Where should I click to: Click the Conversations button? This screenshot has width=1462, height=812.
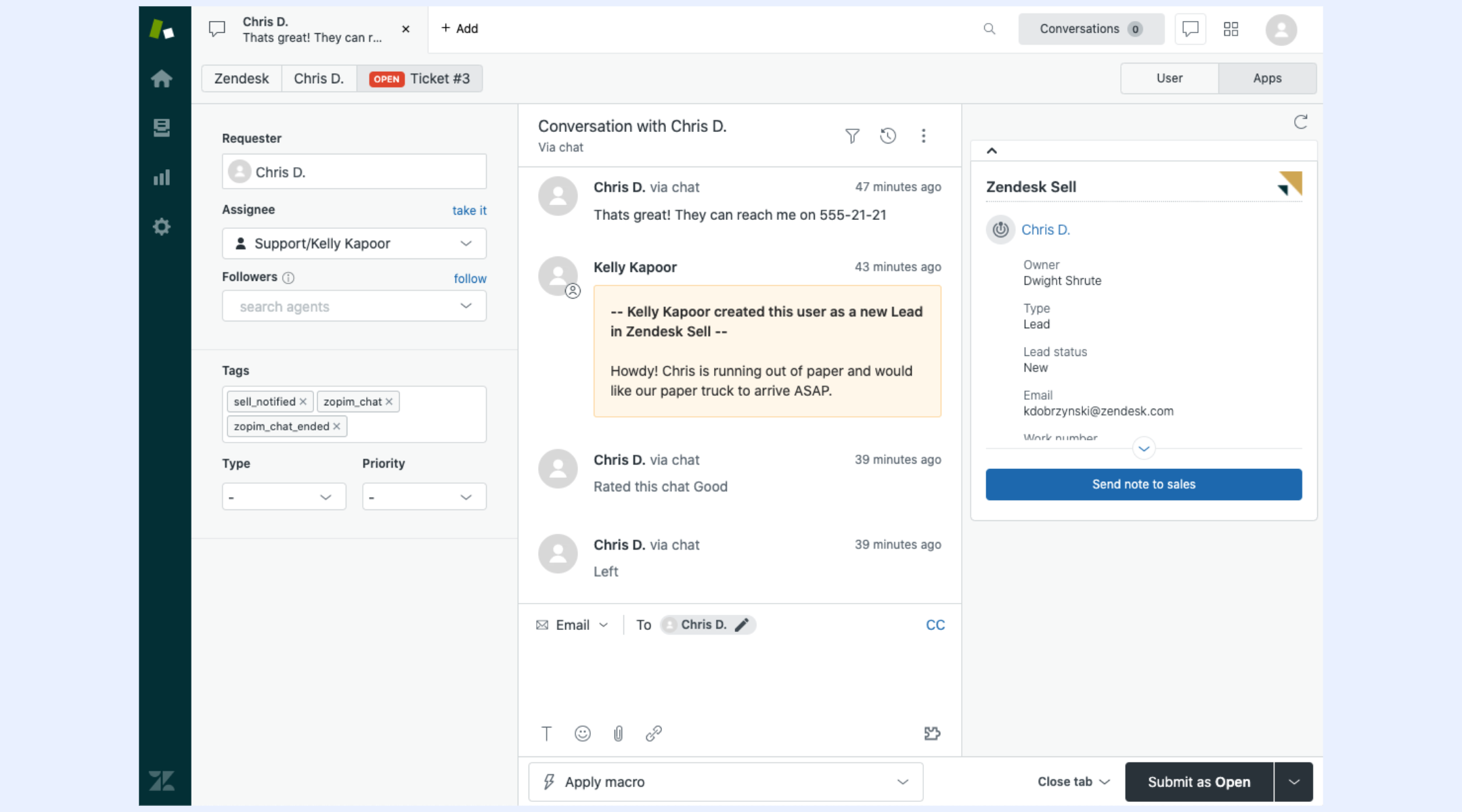1091,29
